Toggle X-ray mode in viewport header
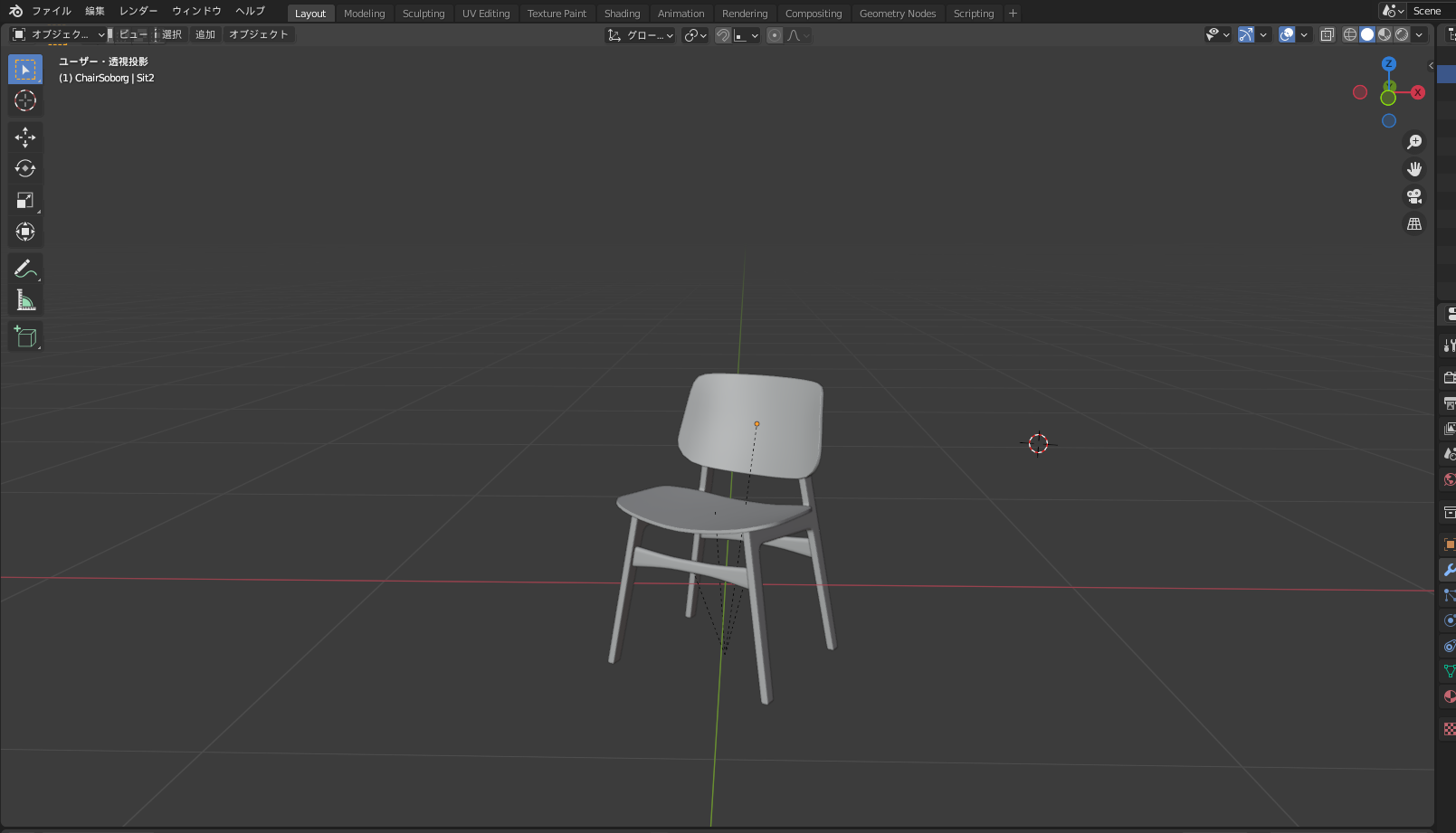Viewport: 1456px width, 833px height. 1327,34
